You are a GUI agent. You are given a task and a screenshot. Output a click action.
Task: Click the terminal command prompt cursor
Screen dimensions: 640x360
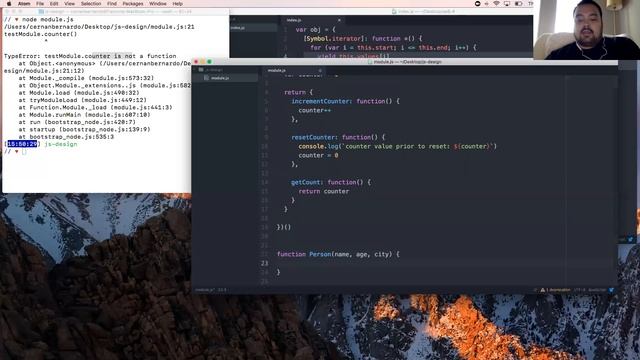click(24, 152)
